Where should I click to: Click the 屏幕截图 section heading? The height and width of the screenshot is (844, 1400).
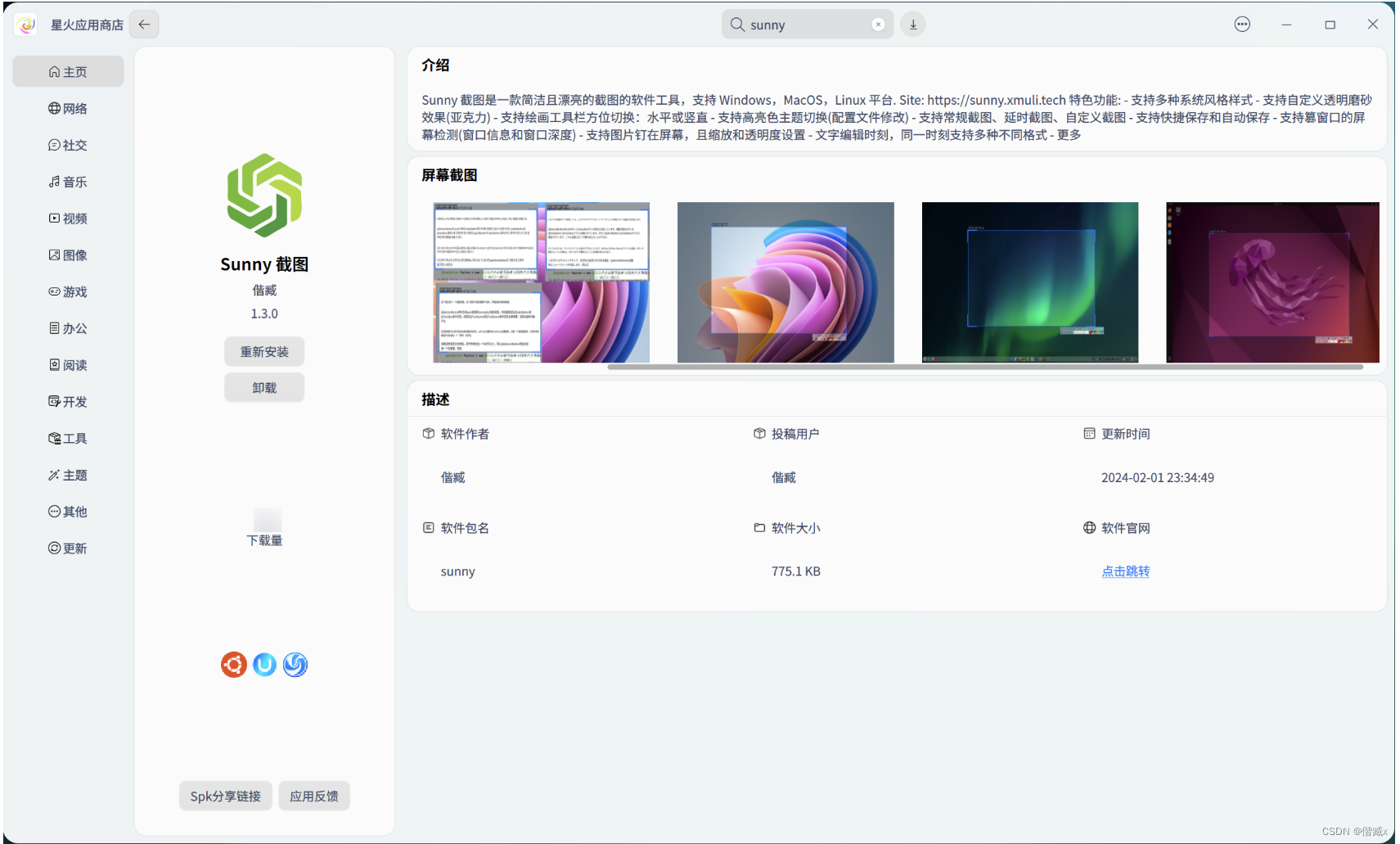coord(449,175)
